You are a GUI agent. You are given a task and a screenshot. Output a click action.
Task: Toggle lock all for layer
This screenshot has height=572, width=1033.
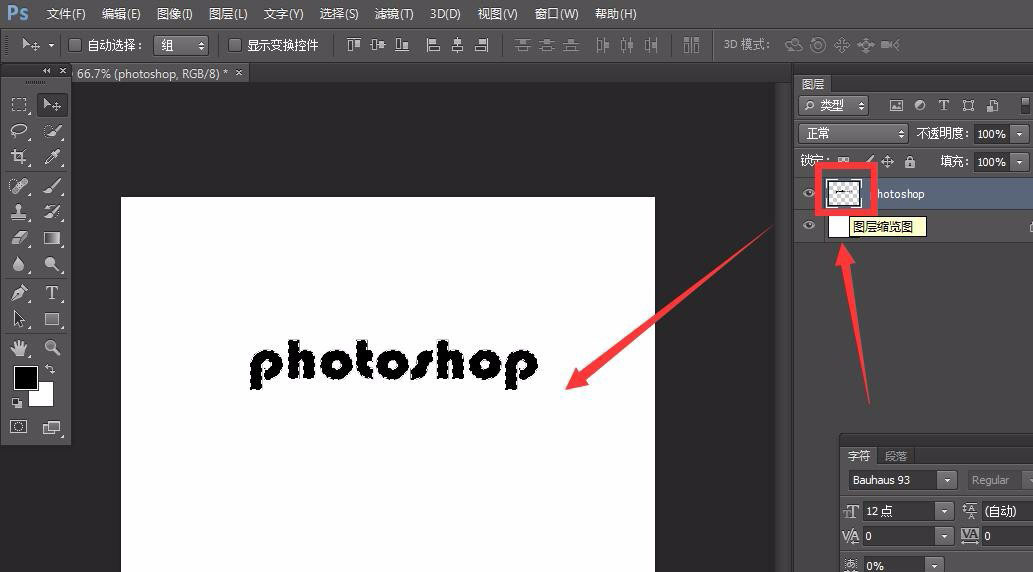point(910,161)
